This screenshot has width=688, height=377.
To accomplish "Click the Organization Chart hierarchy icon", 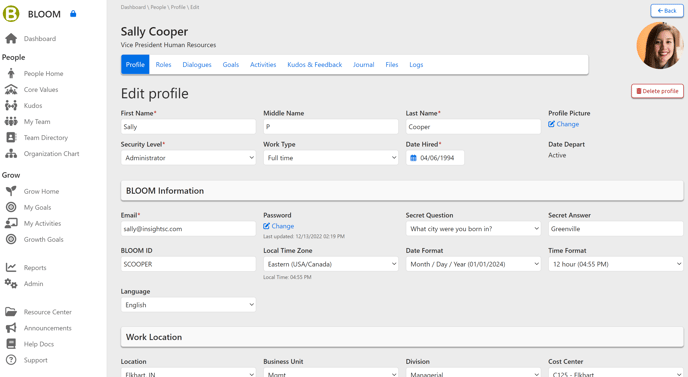I will click(11, 154).
